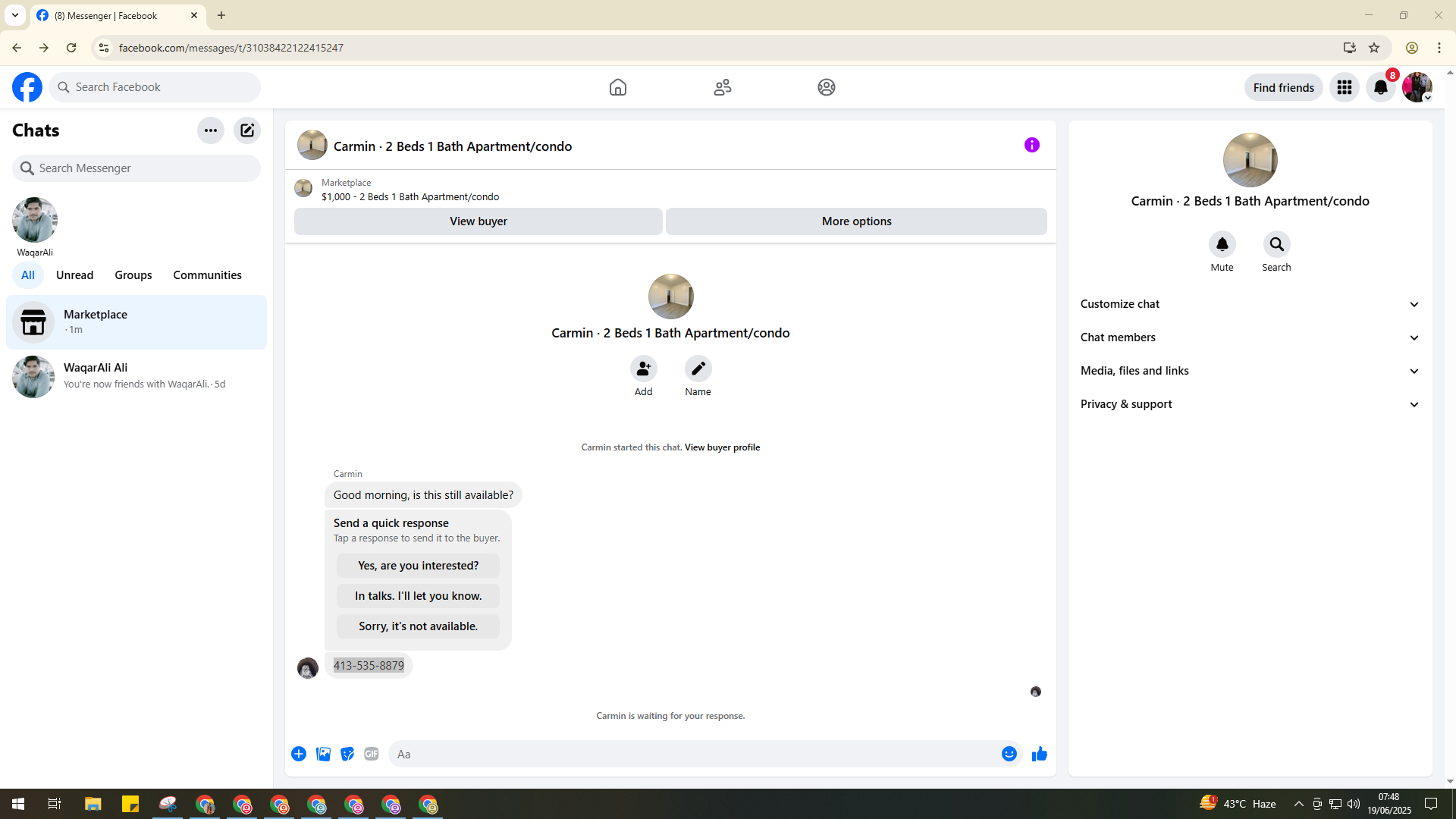The width and height of the screenshot is (1456, 819).
Task: Open Task View on taskbar
Action: coord(55,804)
